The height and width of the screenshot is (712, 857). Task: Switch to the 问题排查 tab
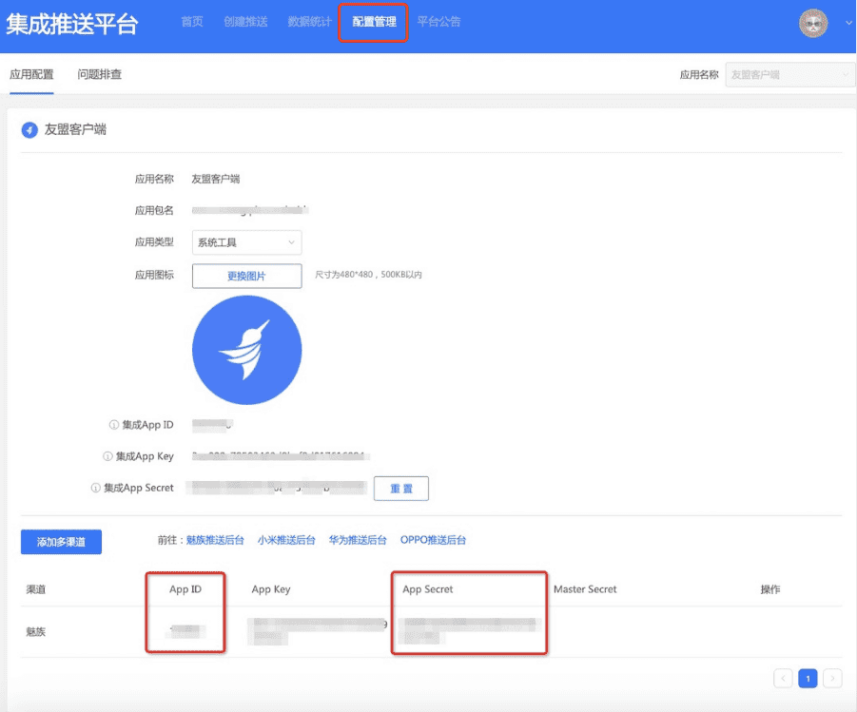[x=99, y=74]
